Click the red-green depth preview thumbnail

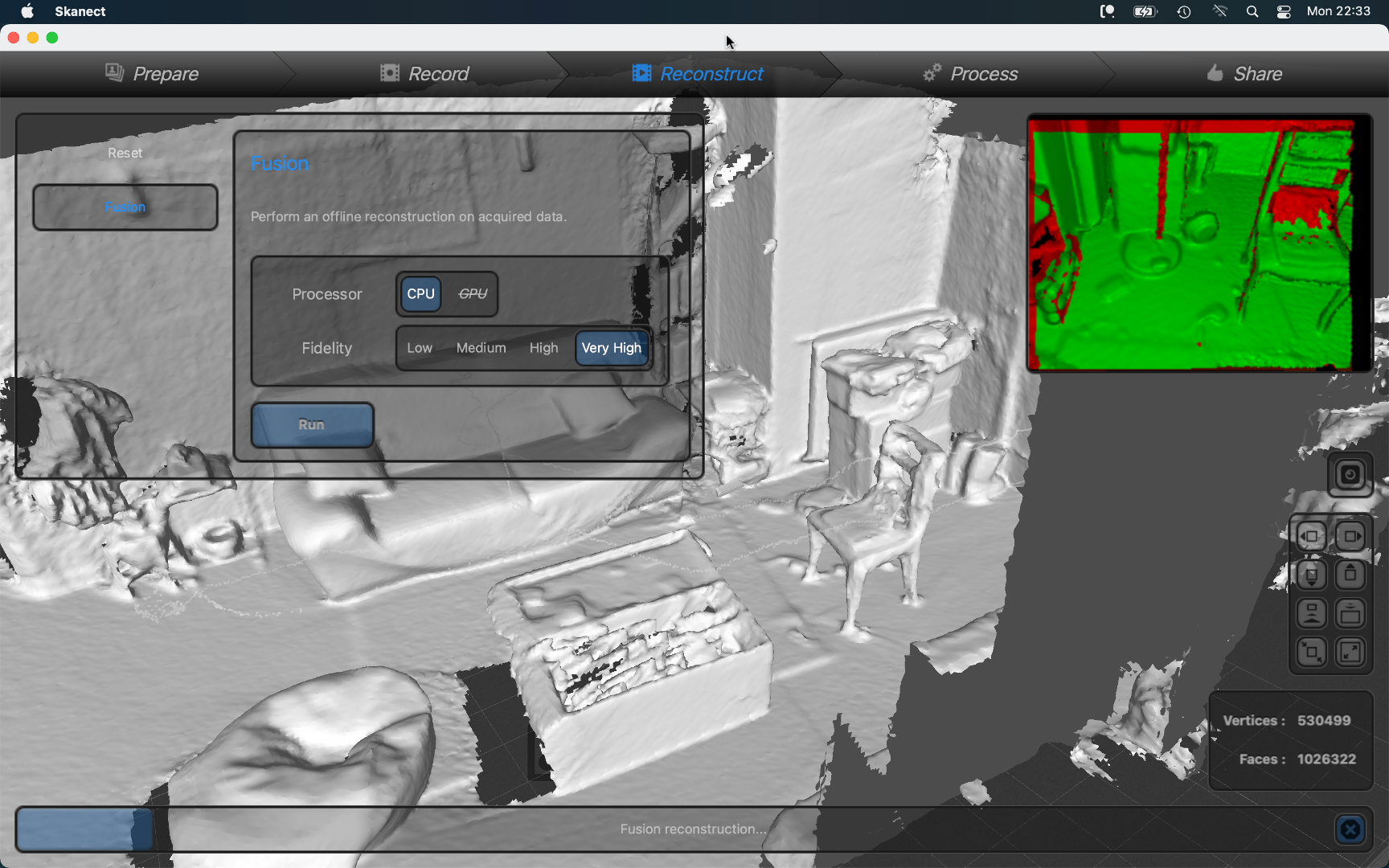pyautogui.click(x=1198, y=244)
